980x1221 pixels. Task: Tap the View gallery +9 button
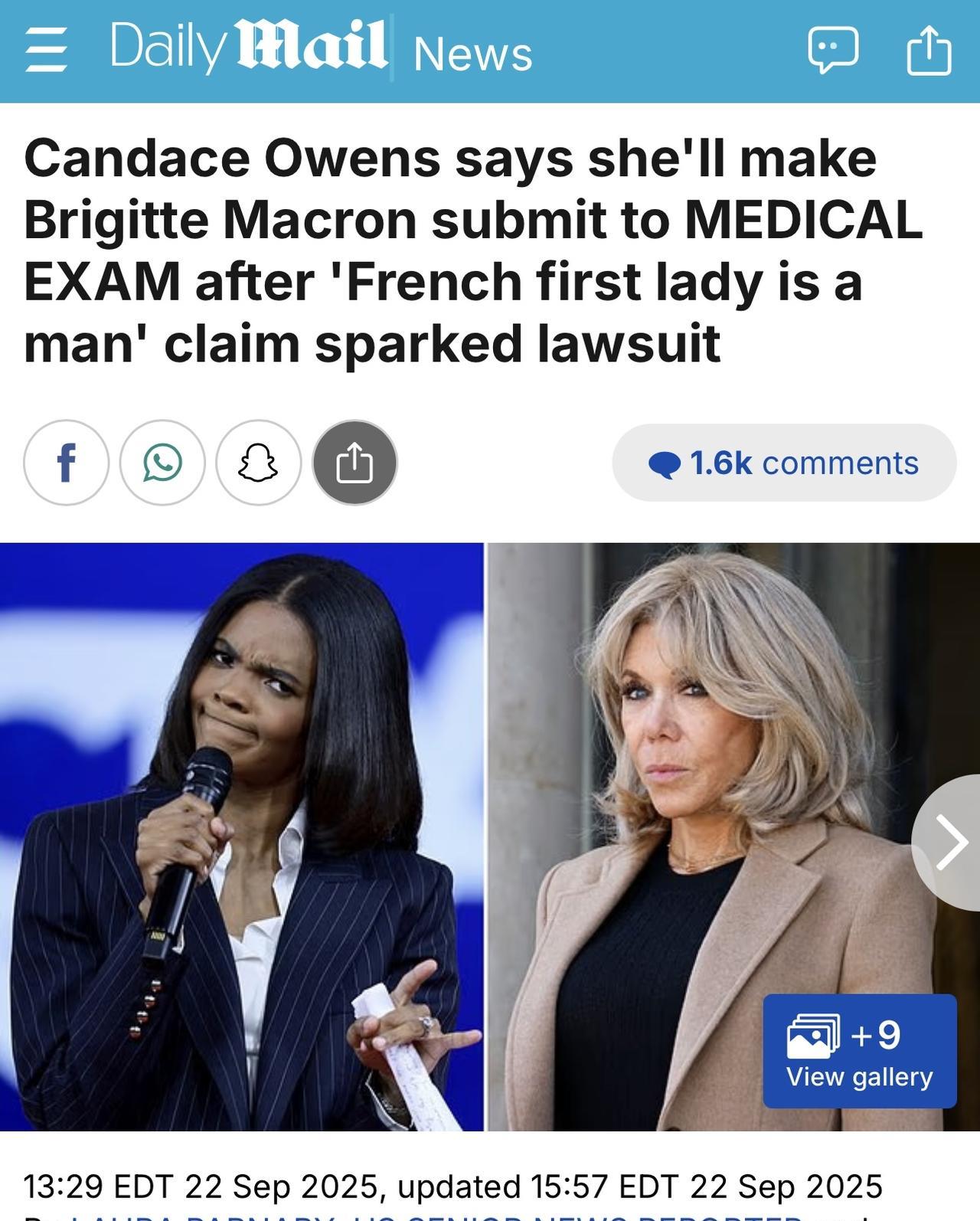coord(860,1051)
